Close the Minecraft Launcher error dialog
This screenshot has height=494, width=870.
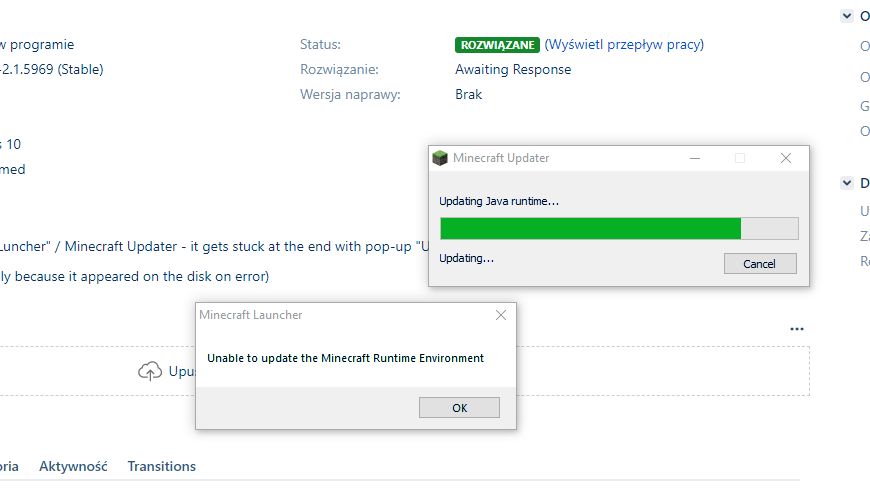click(x=500, y=315)
